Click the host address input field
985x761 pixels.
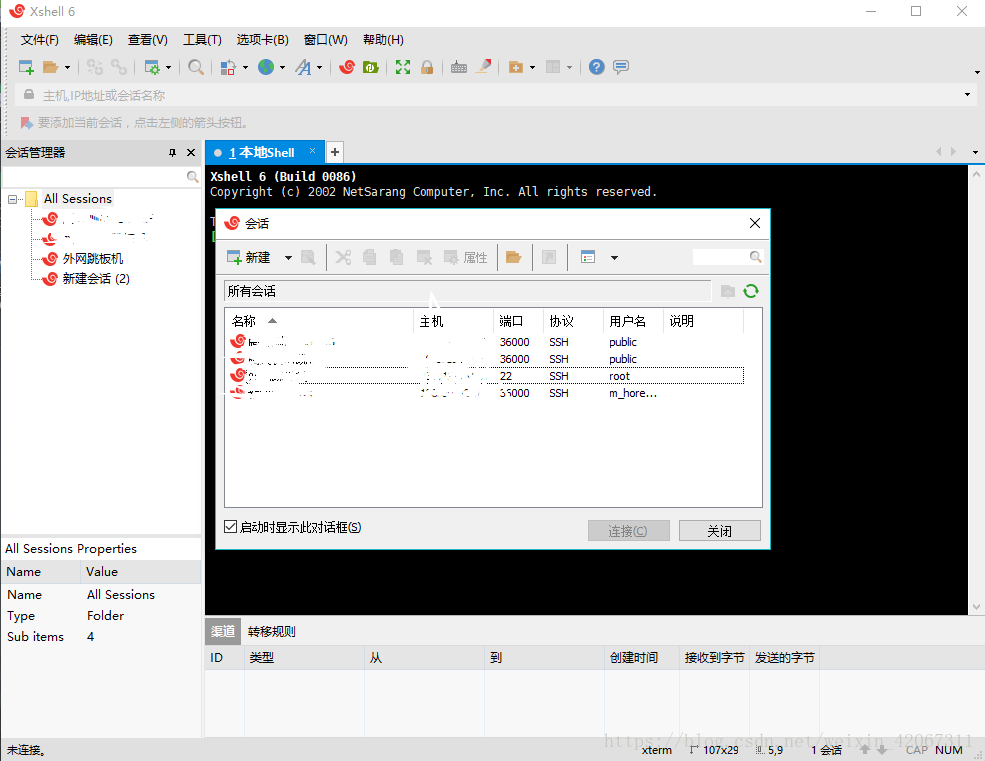pyautogui.click(x=493, y=95)
